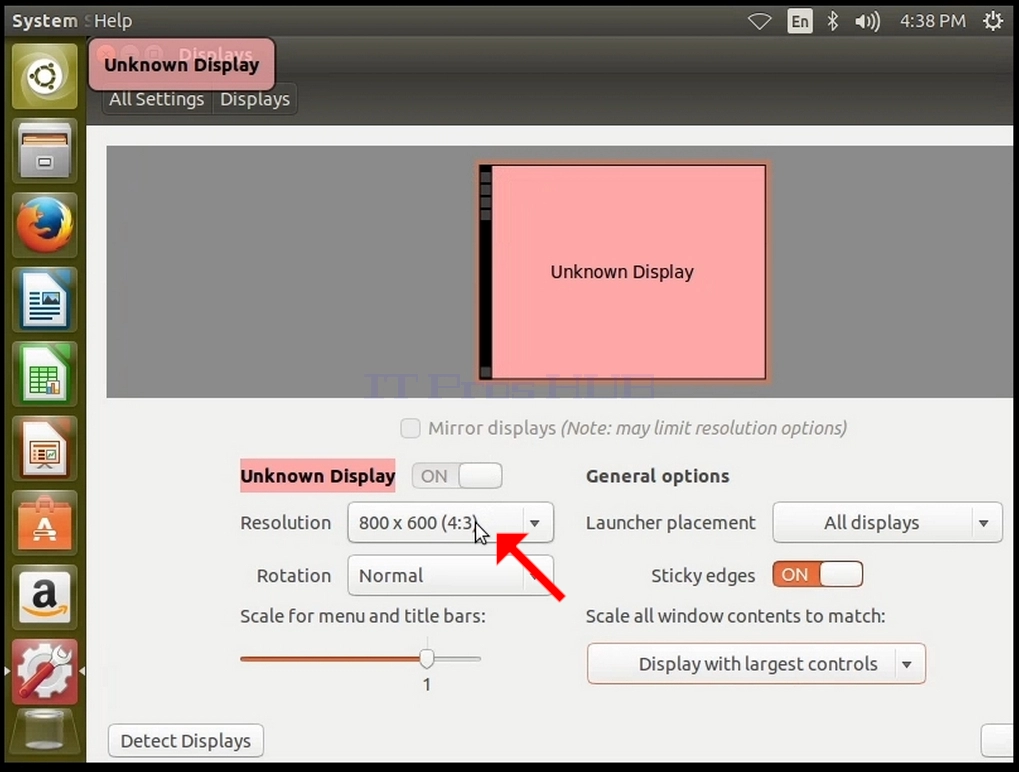Screen dimensions: 1019x772
Task: Open the session power gear menu
Action: (x=992, y=21)
